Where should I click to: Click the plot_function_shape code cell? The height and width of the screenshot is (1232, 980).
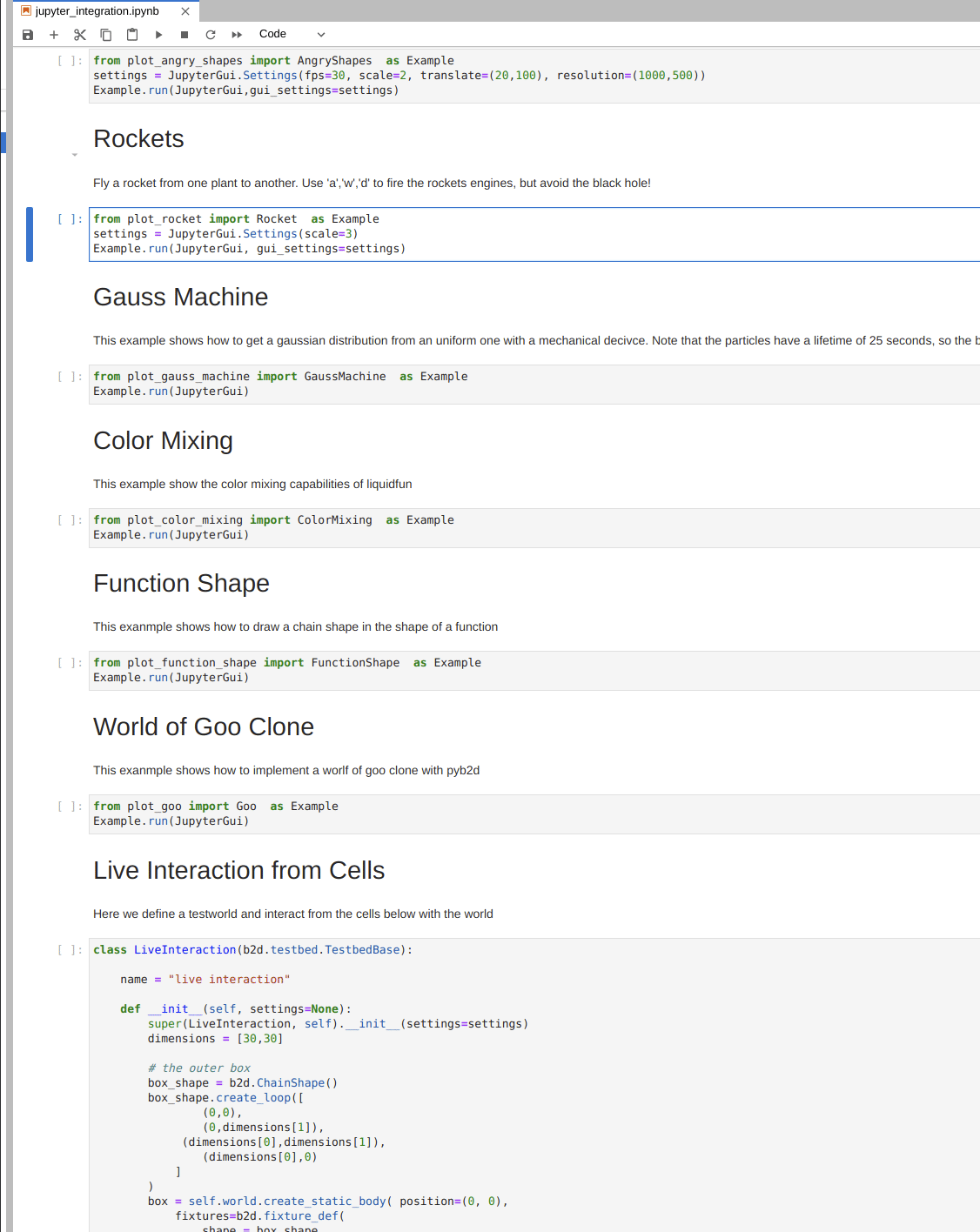534,670
